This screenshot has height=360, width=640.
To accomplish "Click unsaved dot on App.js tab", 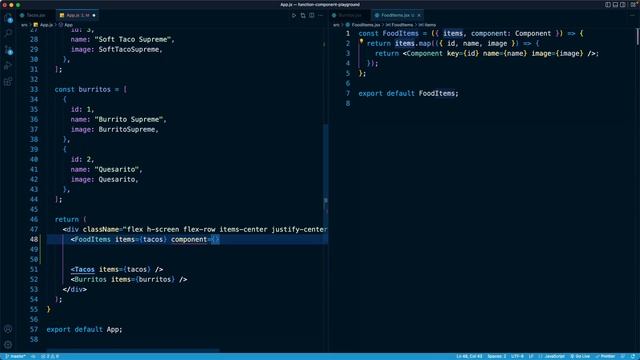I will coord(94,16).
